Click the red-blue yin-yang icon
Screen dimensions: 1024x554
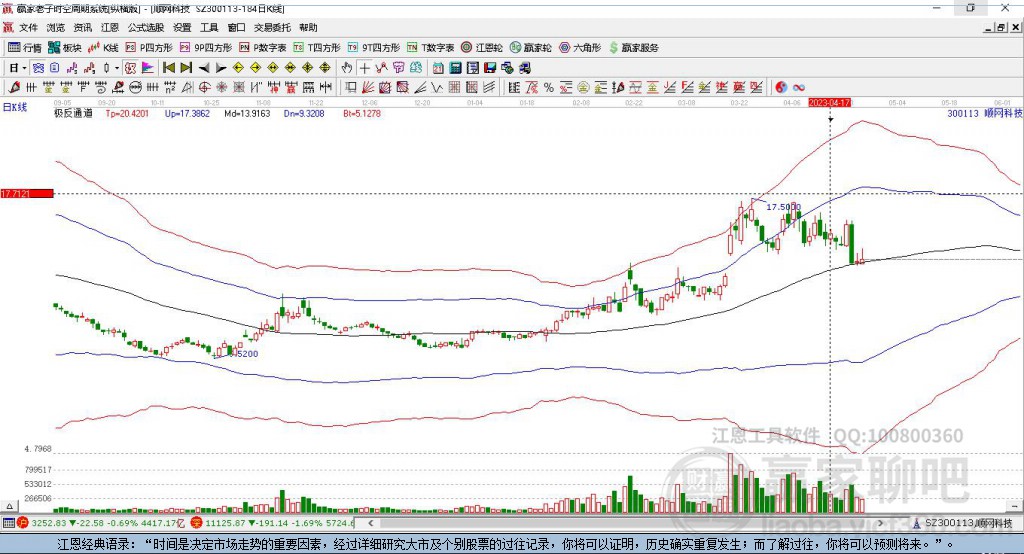click(781, 88)
